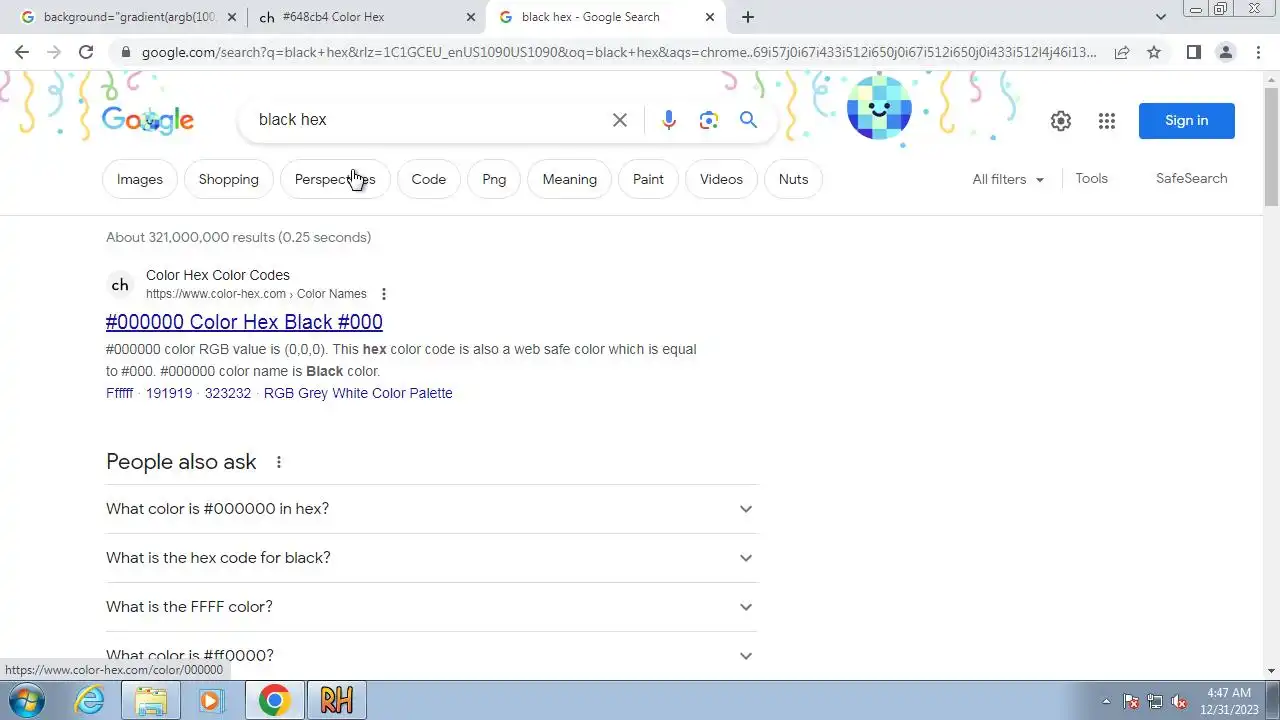The width and height of the screenshot is (1280, 720).
Task: Open the 191919 sitelink
Action: coord(169,393)
